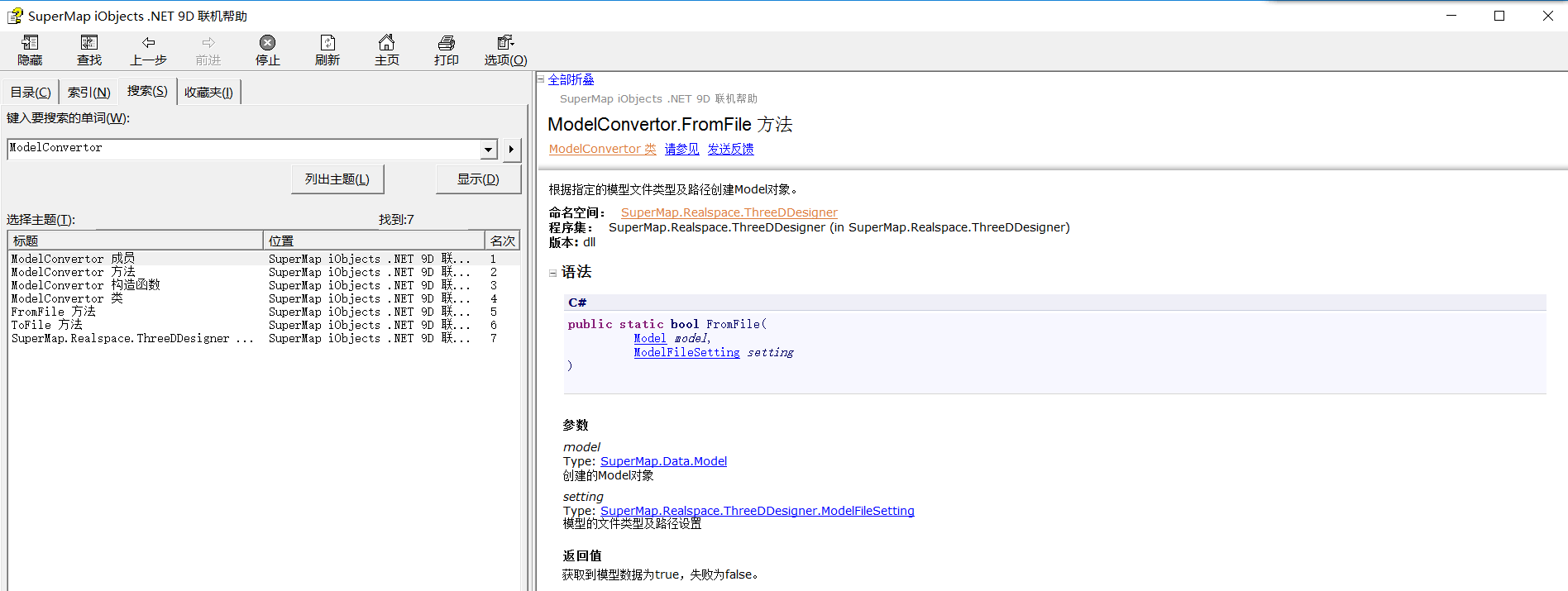Click the ModelFileSetting link in syntax
1568x591 pixels.
click(686, 352)
